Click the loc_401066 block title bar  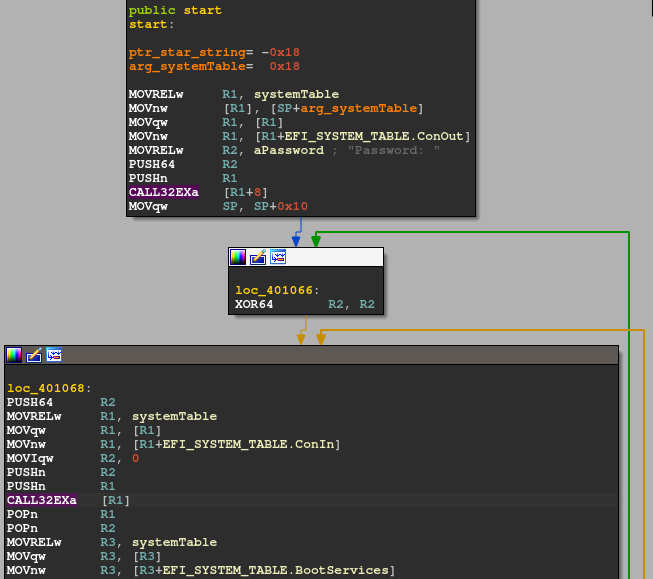point(306,257)
